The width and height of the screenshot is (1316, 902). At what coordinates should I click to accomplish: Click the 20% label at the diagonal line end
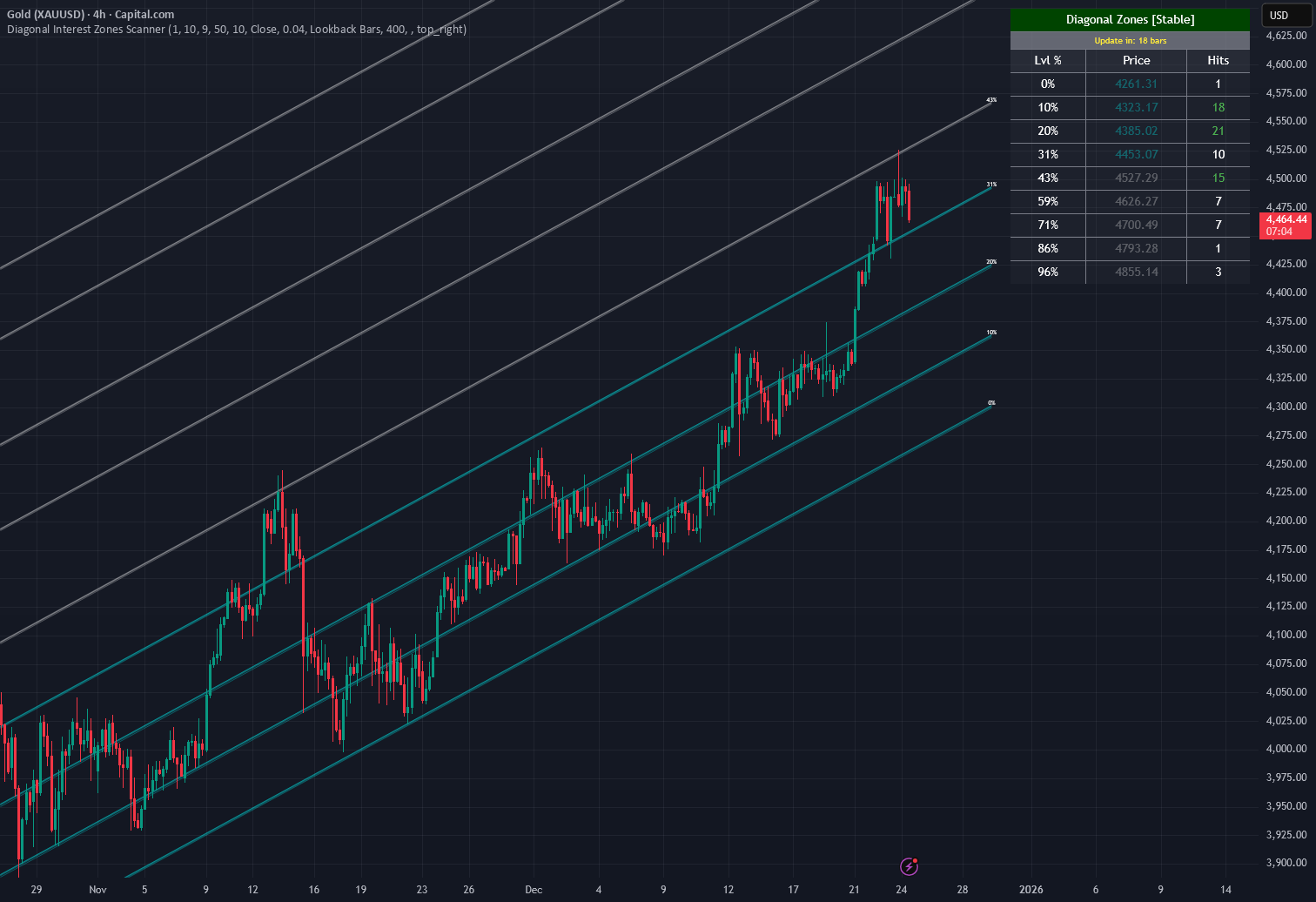(991, 262)
